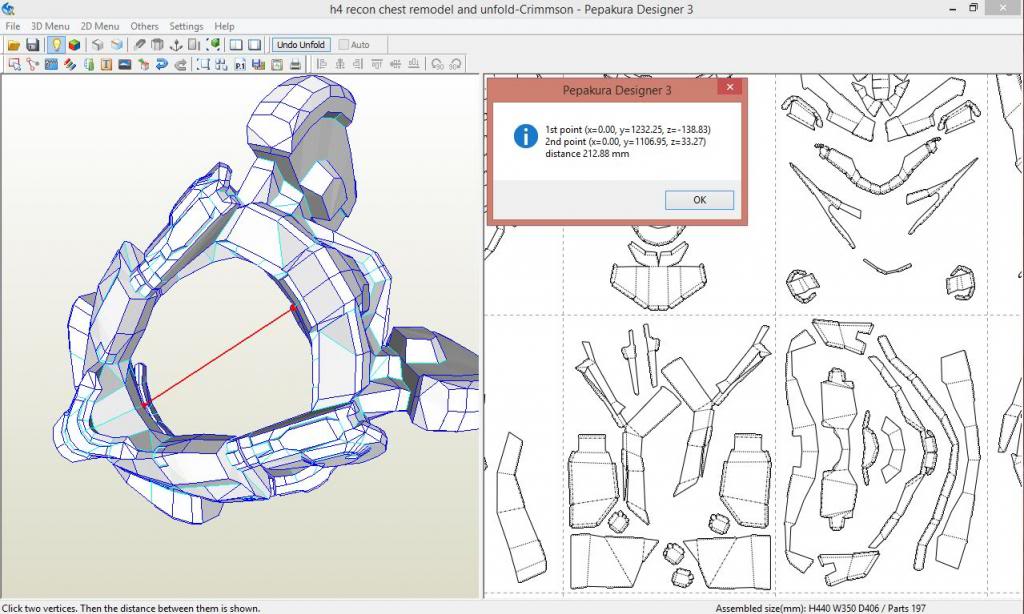
Task: Click the align vertical middle icon
Action: (x=395, y=64)
